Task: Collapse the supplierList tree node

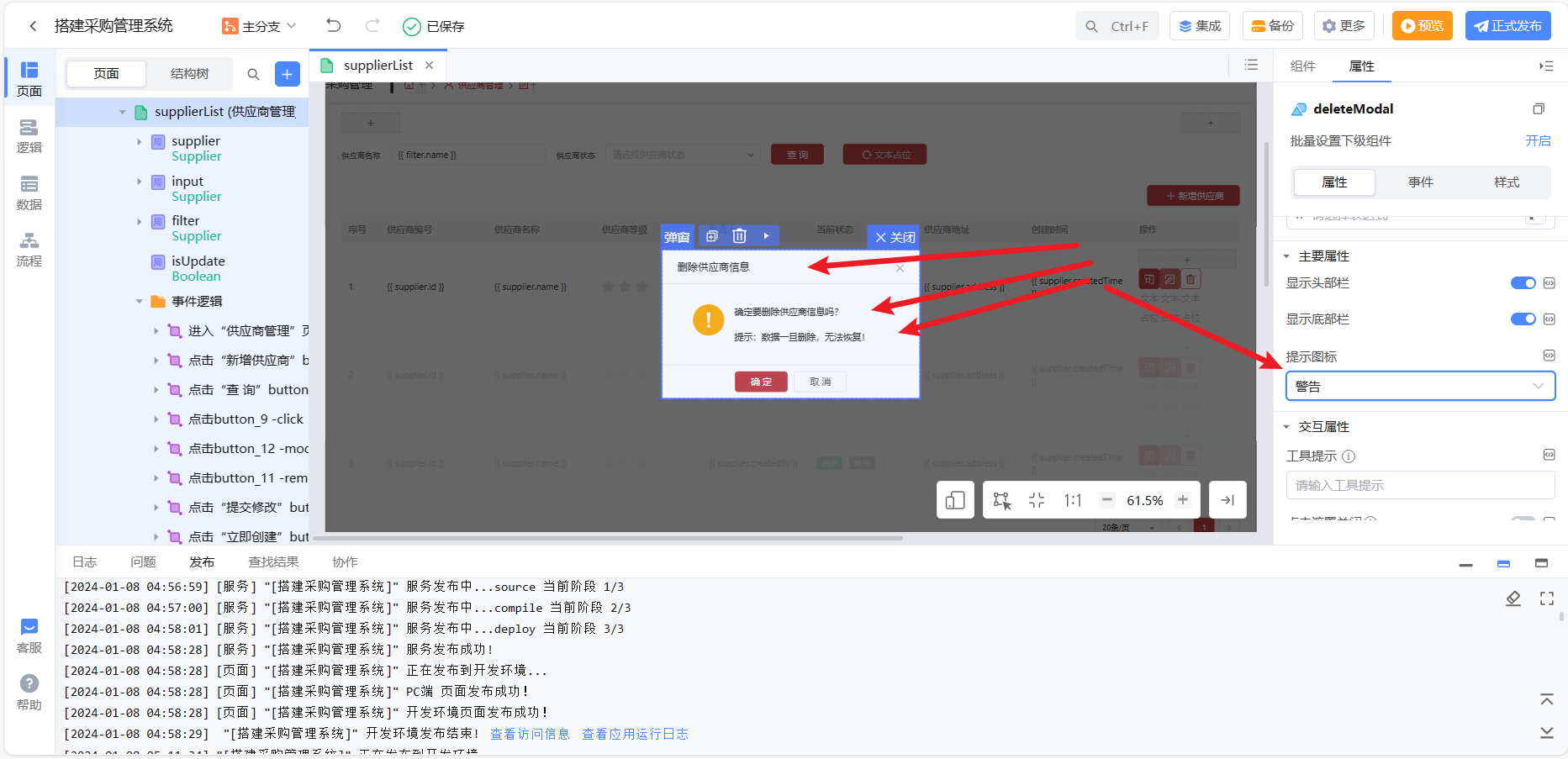Action: click(x=122, y=112)
